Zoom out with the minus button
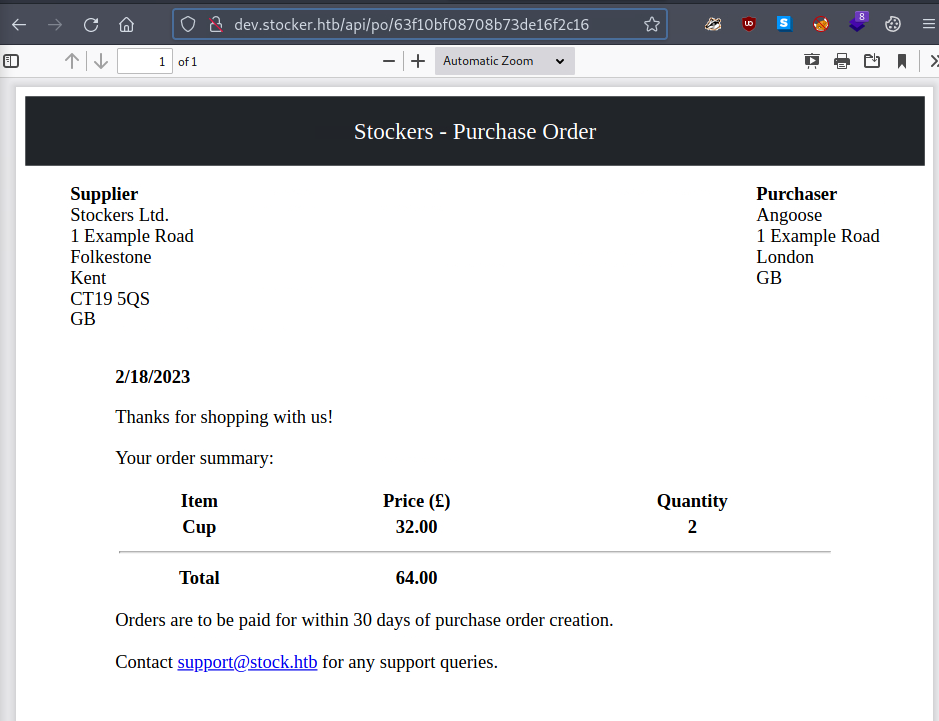This screenshot has height=721, width=939. pos(389,61)
